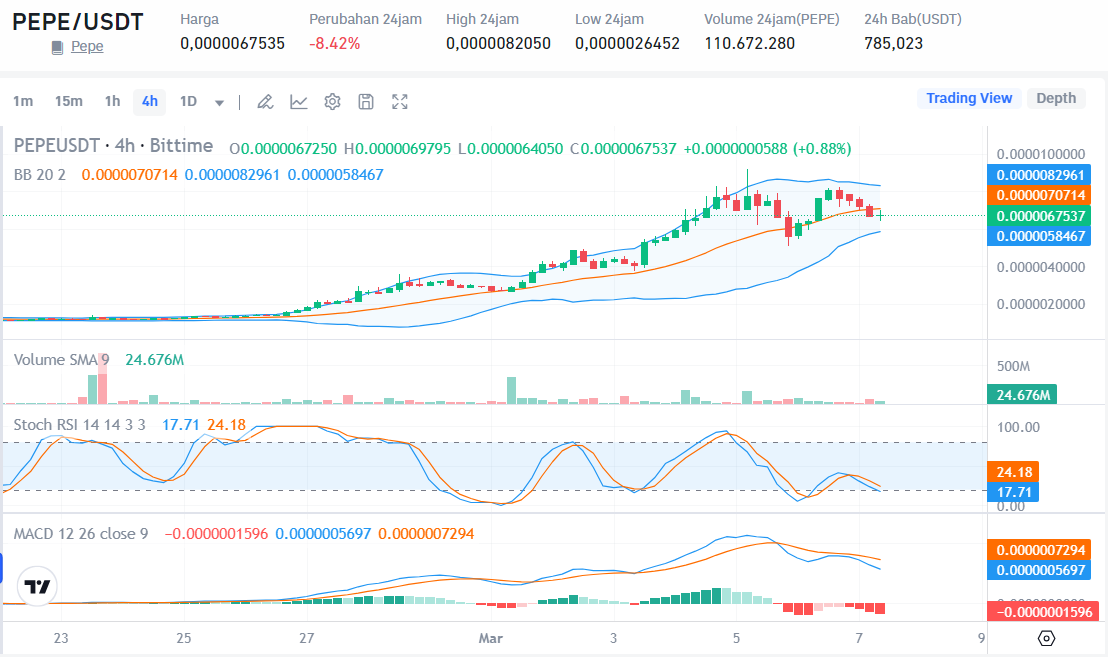The image size is (1108, 657).
Task: Enter fullscreen chart mode
Action: coord(400,102)
